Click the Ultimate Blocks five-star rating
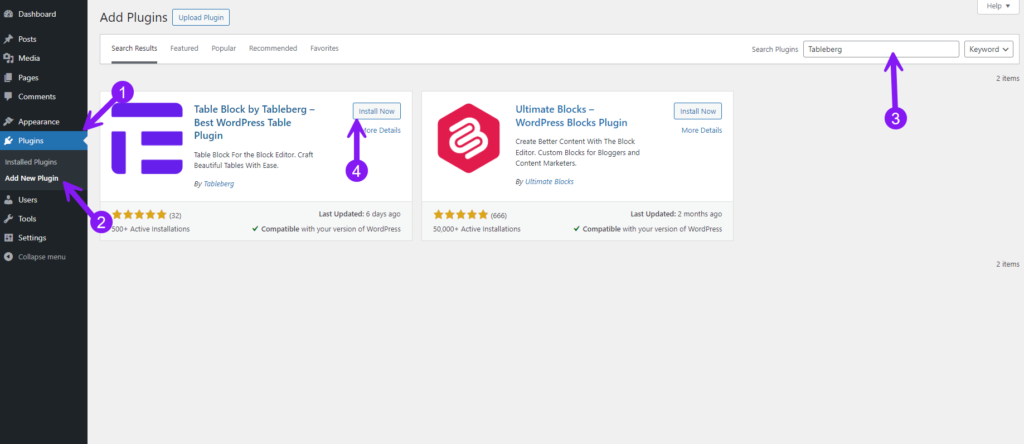This screenshot has height=444, width=1024. click(x=460, y=215)
